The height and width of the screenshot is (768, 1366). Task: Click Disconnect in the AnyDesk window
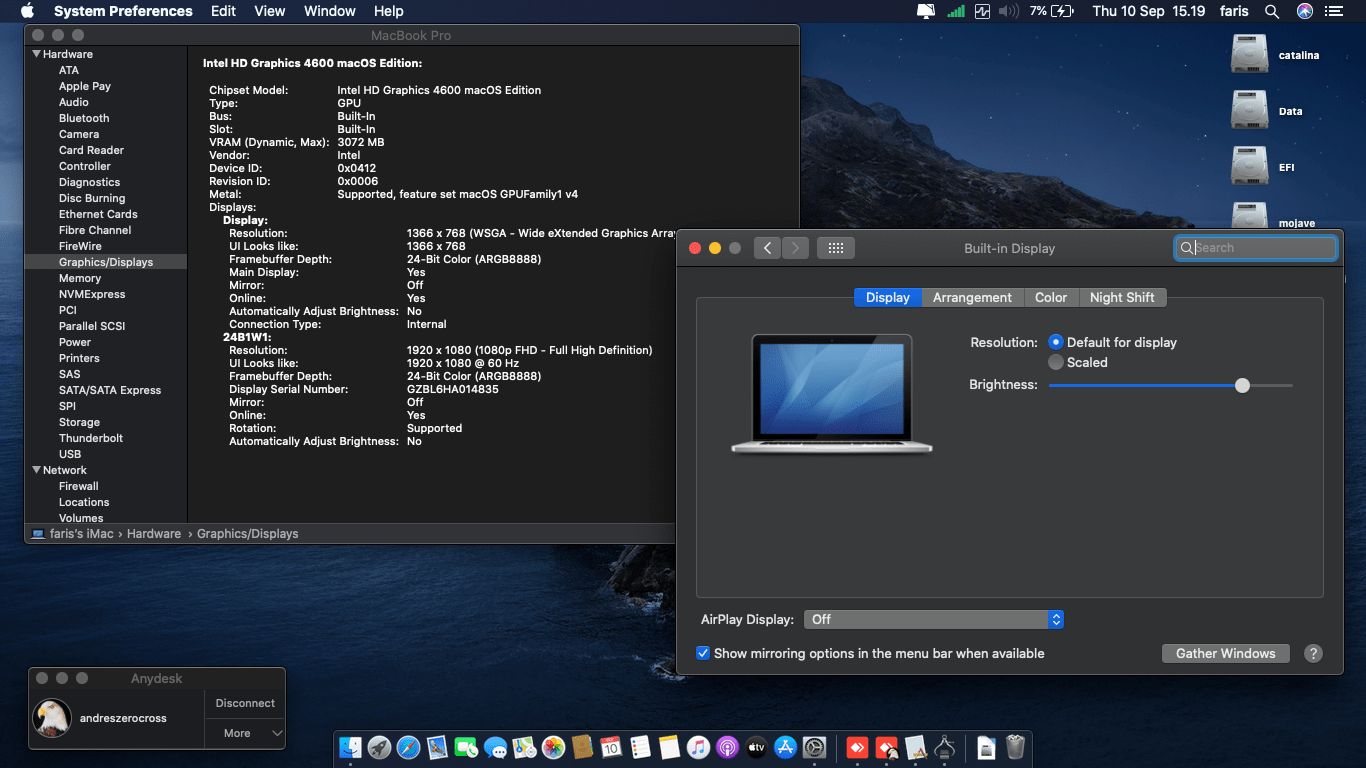(x=244, y=703)
